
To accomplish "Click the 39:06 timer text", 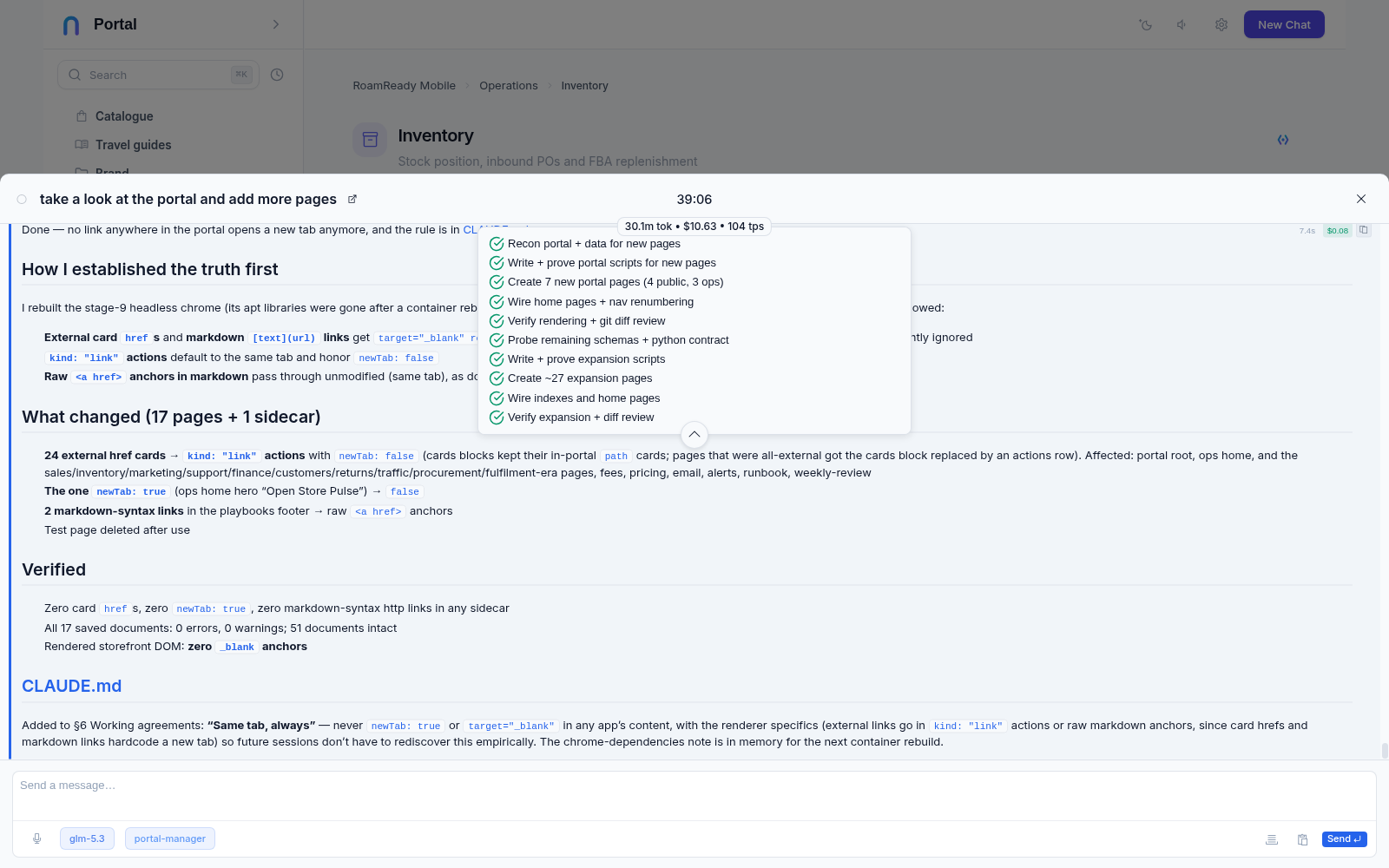I will coord(694,200).
